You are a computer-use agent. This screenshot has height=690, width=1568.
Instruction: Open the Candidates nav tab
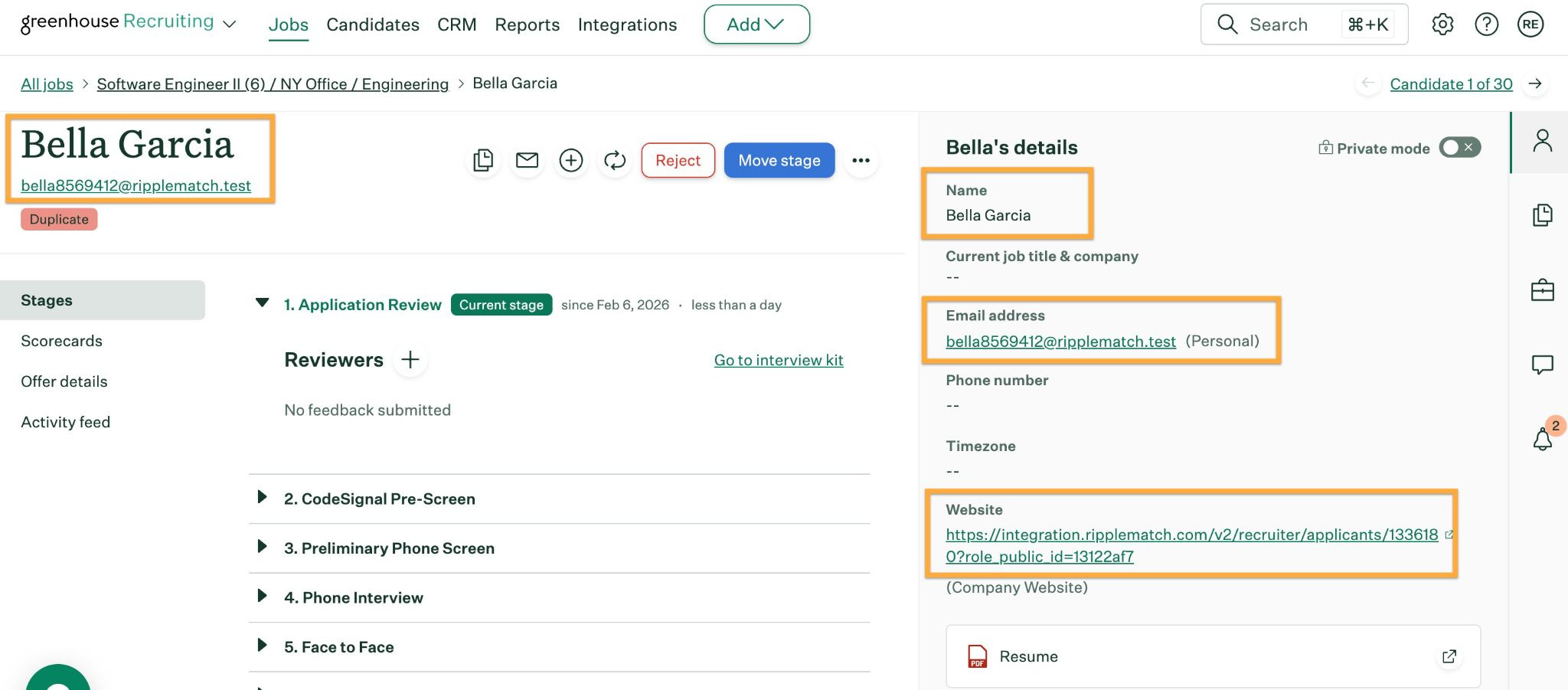[373, 25]
